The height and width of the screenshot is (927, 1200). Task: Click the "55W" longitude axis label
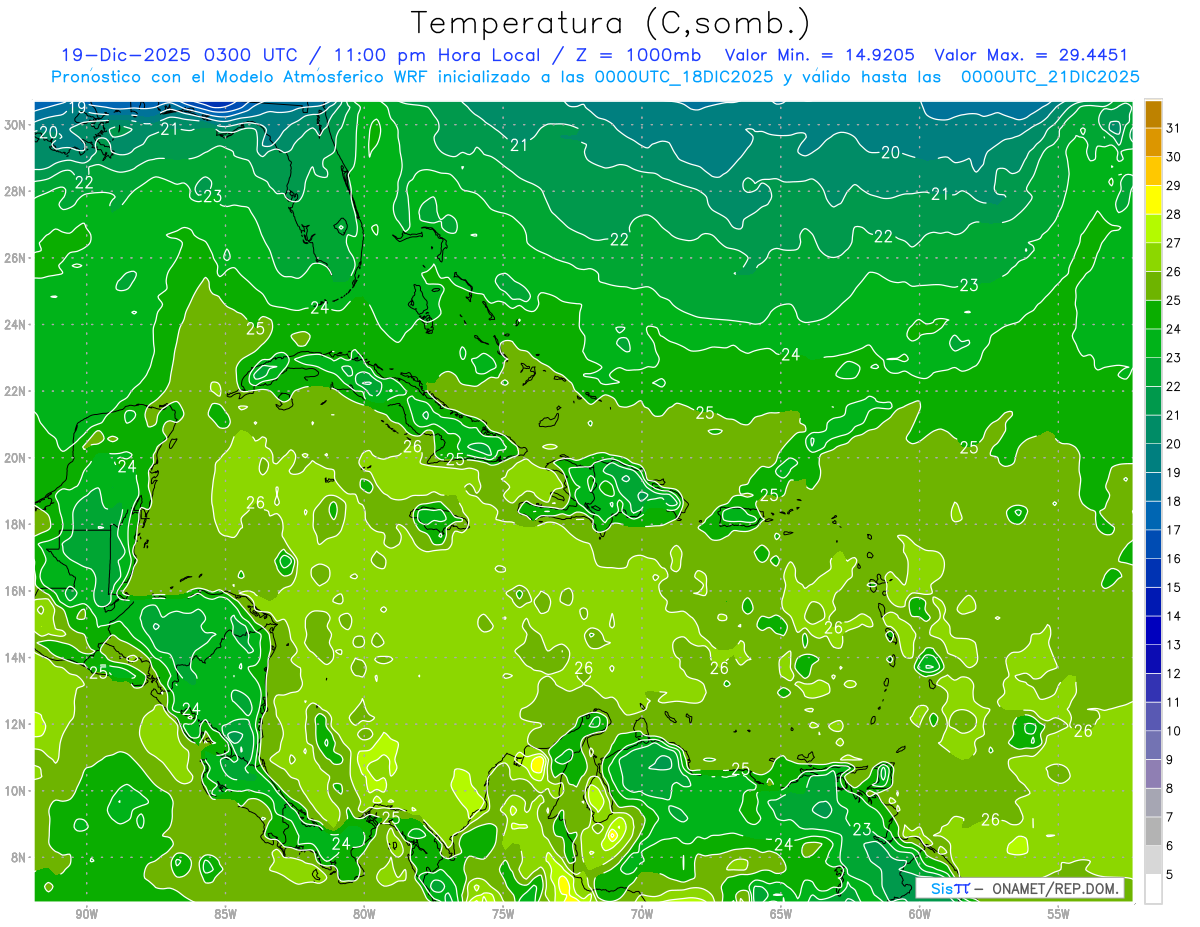[x=1058, y=914]
